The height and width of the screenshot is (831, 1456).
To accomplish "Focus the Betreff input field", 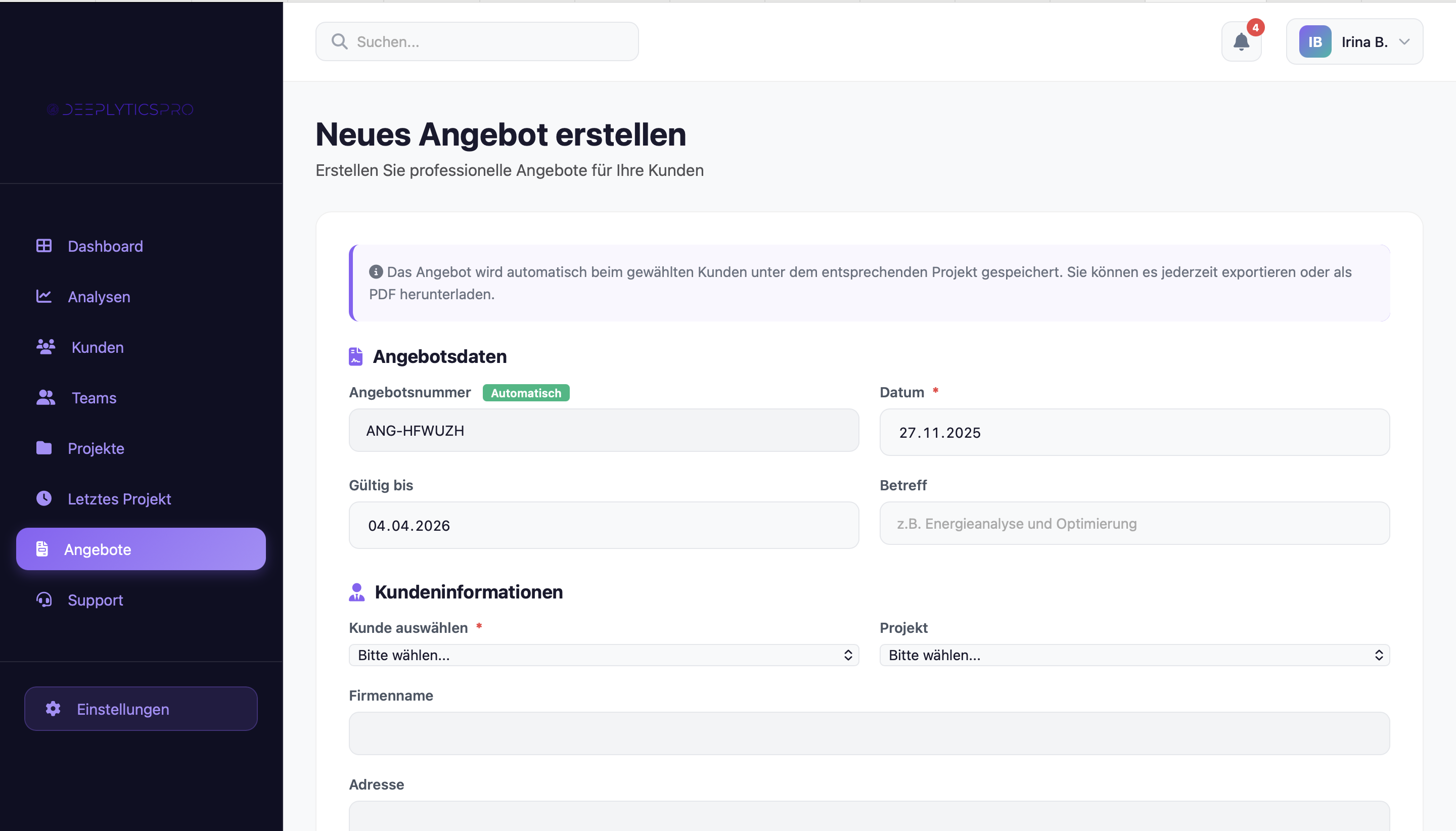I will click(x=1134, y=523).
